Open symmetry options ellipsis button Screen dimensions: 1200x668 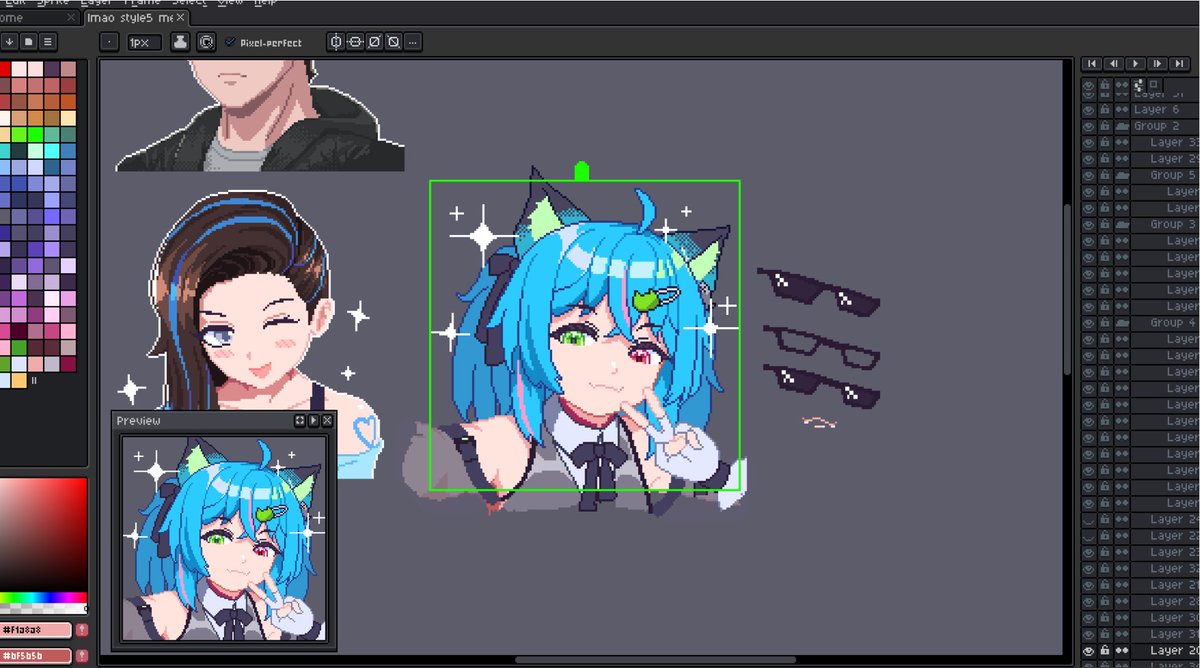(413, 42)
